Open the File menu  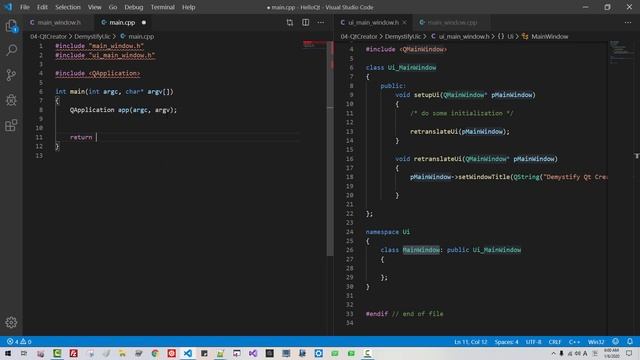tap(24, 7)
